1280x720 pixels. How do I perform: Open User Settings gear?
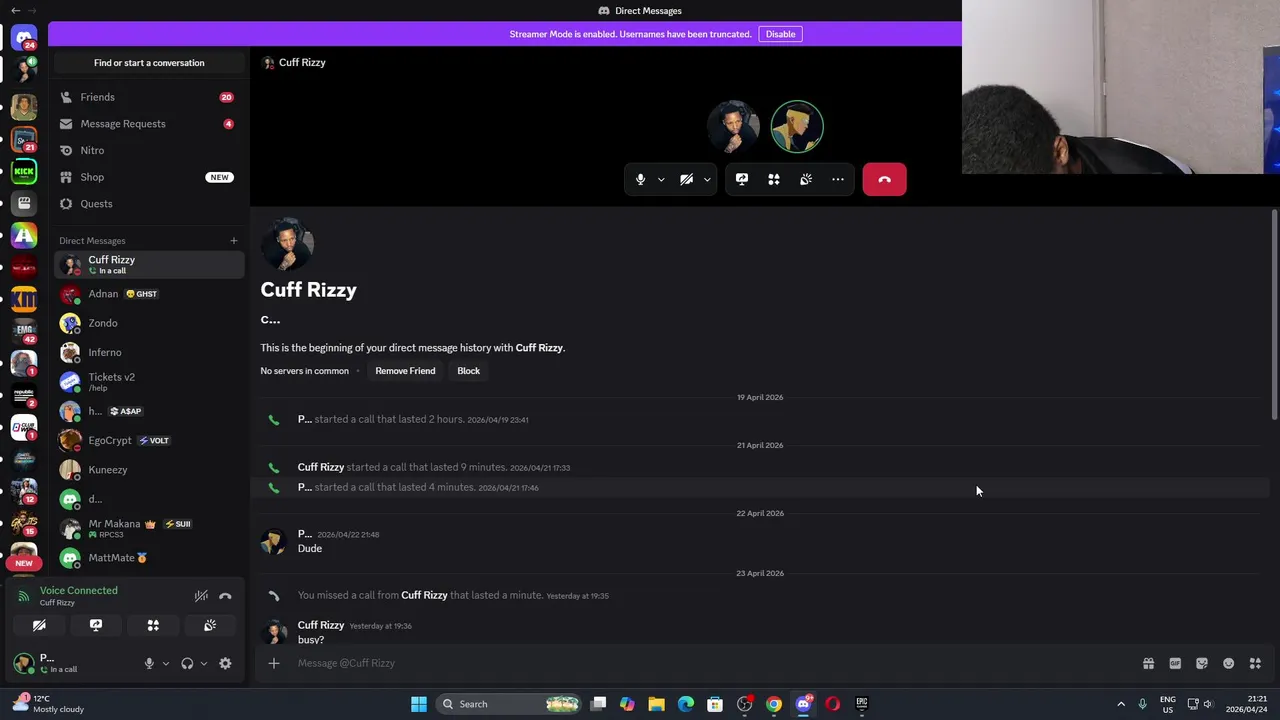(225, 663)
